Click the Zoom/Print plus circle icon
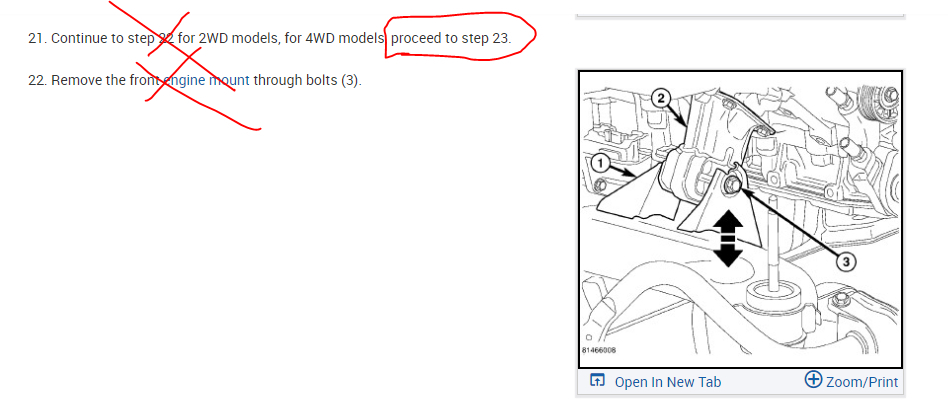Viewport: 948px width, 400px height. [814, 379]
